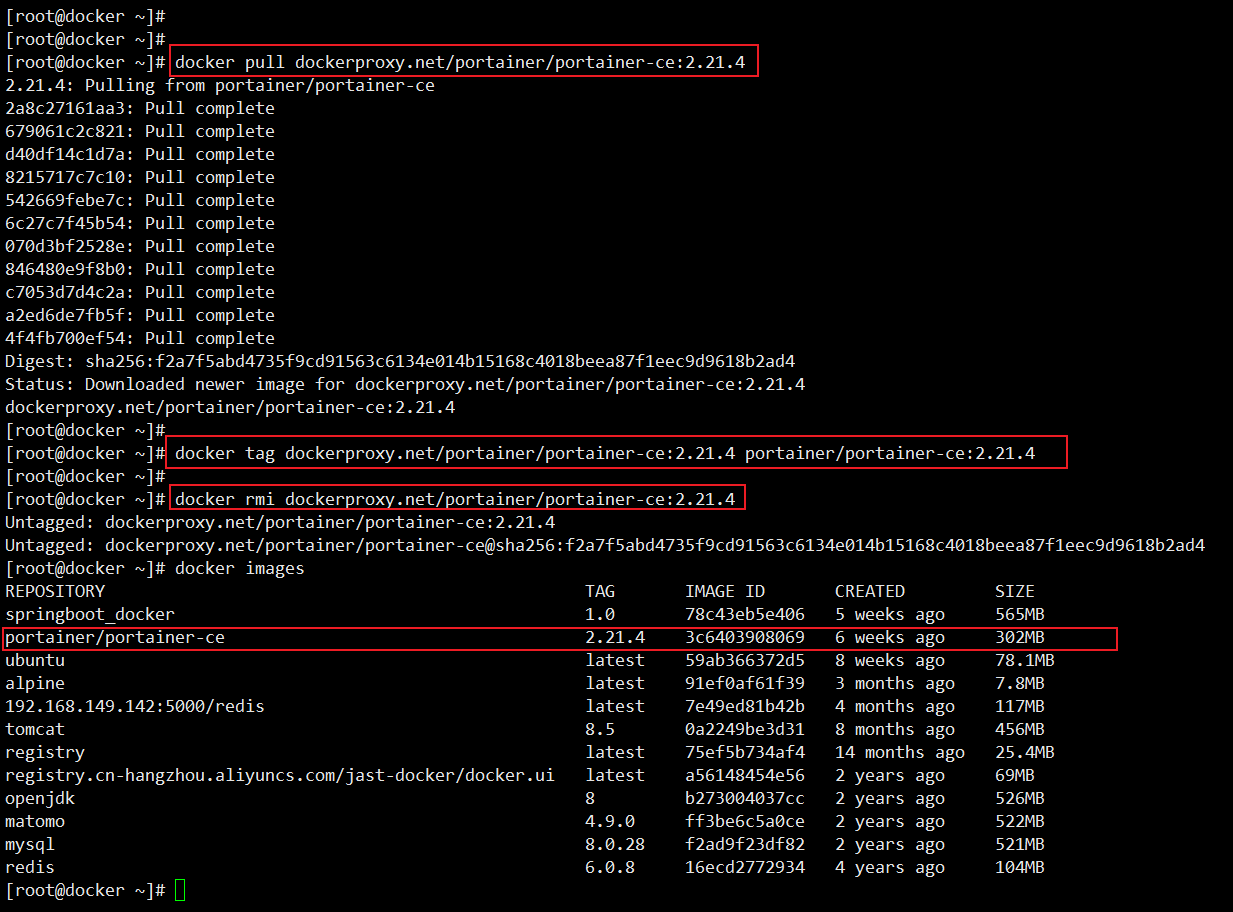Click layer line c7053d7d4c2a: Pull complete
Image resolution: width=1233 pixels, height=912 pixels.
140,292
